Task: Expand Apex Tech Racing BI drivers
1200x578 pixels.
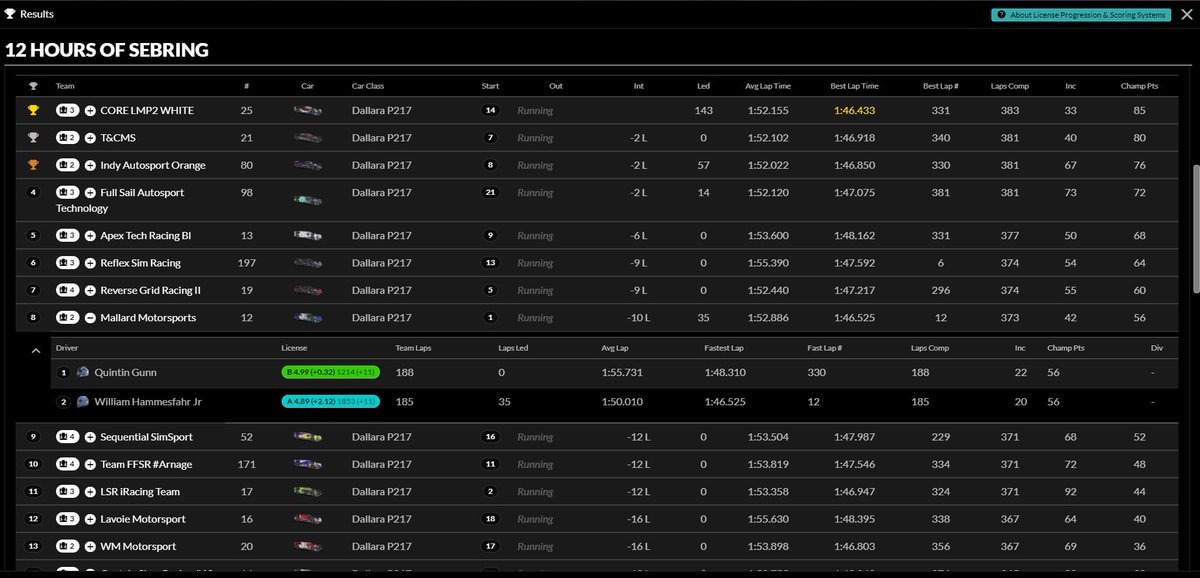Action: [90, 236]
